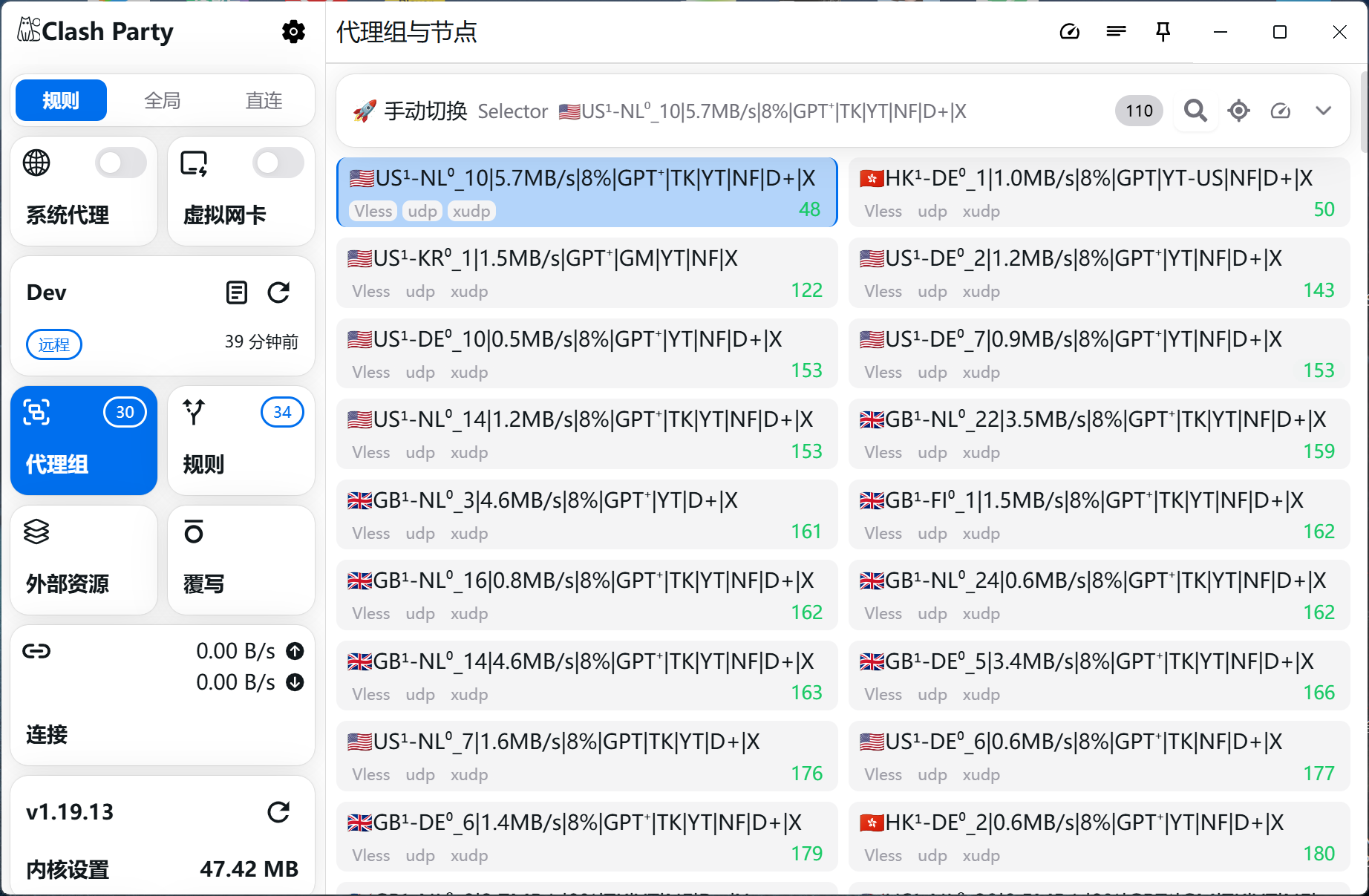Click the 39 分钟前 update time text

(x=261, y=341)
